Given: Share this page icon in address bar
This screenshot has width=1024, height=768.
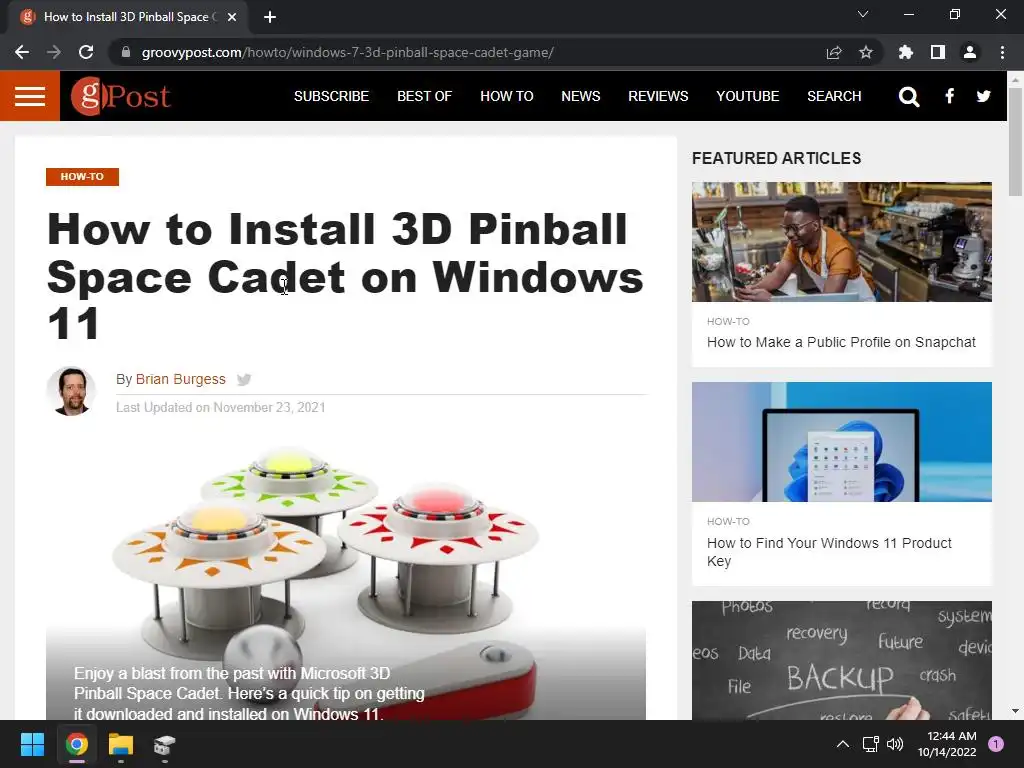Looking at the screenshot, I should (x=834, y=52).
